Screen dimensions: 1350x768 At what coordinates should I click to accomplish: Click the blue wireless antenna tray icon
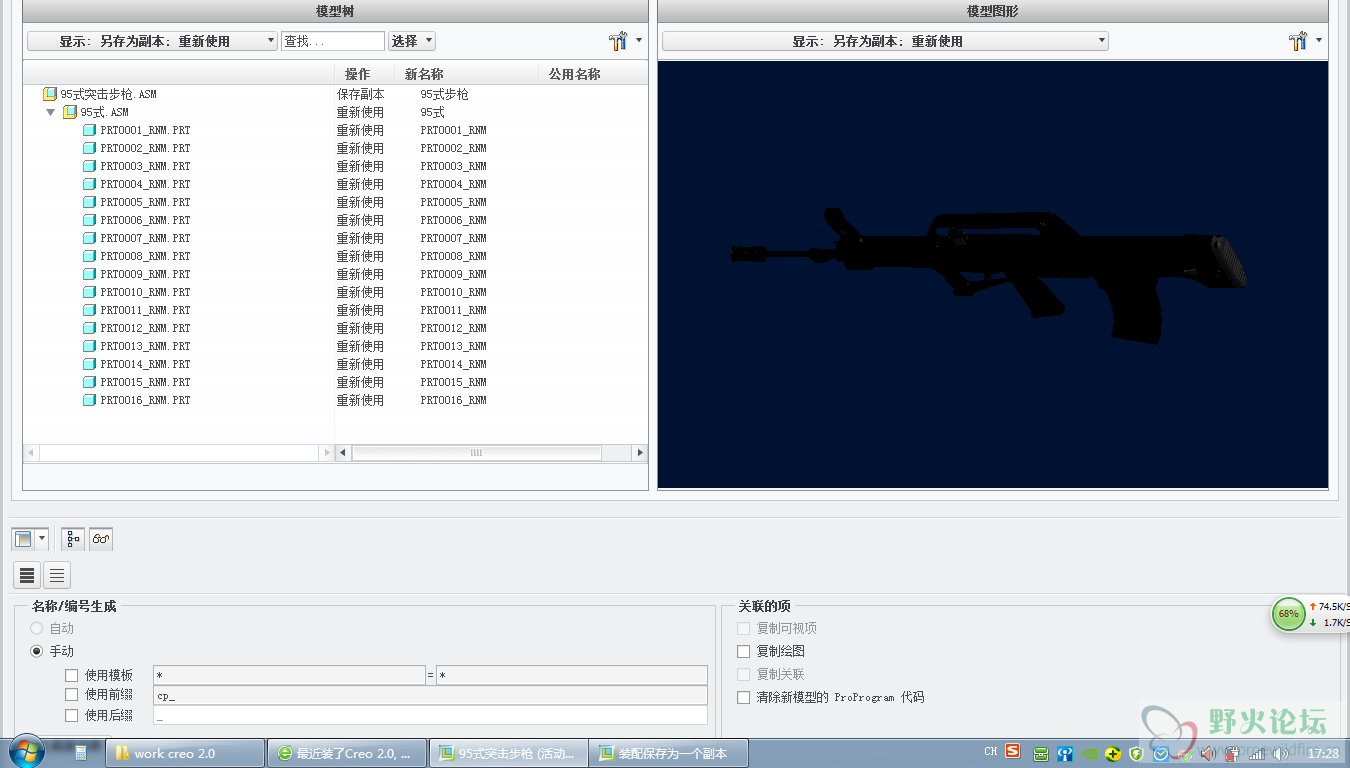[x=1066, y=753]
